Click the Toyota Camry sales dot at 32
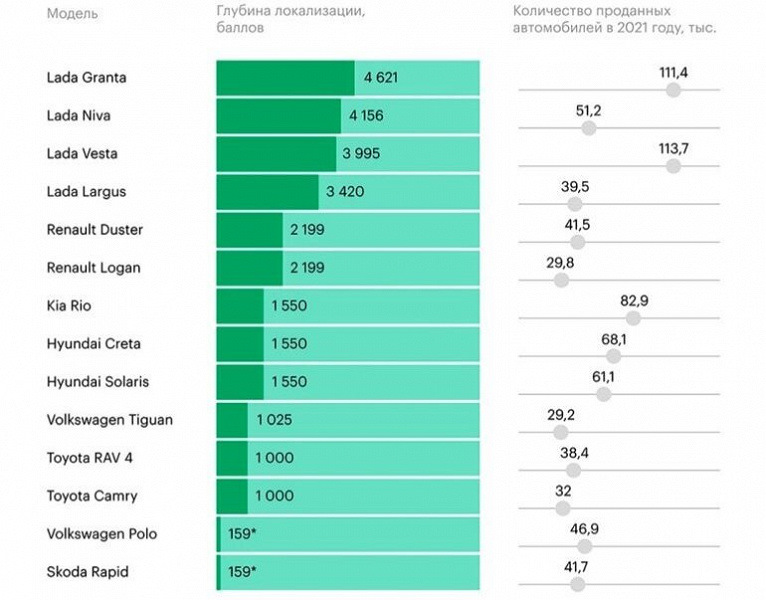This screenshot has height=600, width=766. coord(563,508)
